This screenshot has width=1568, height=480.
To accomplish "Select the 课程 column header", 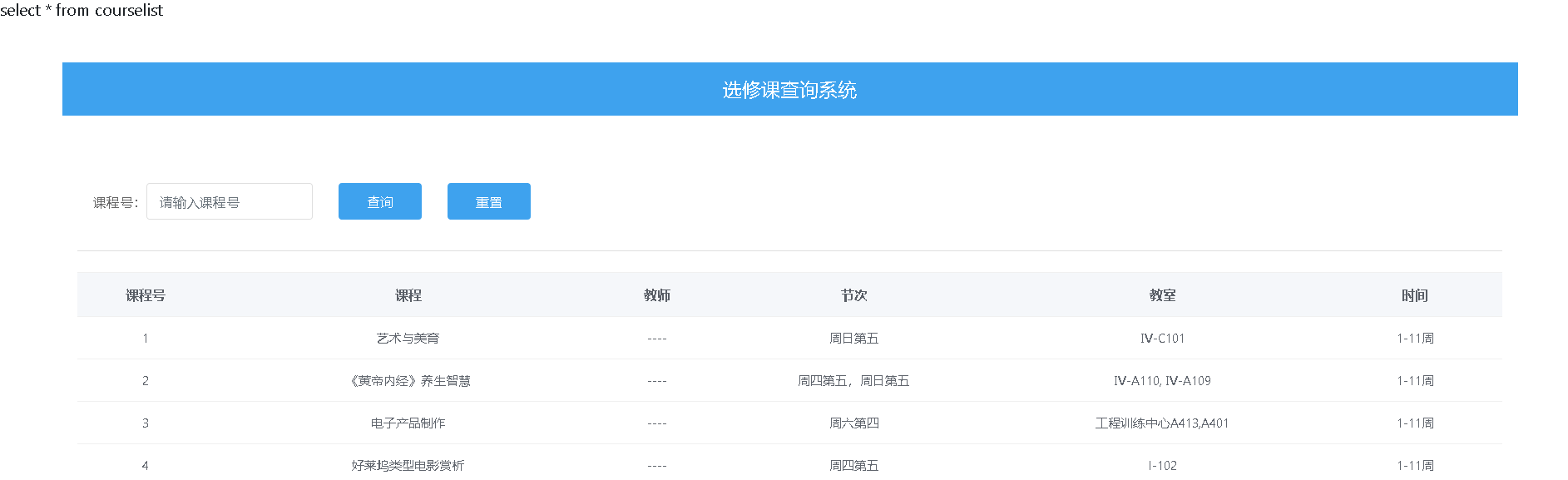I will [408, 295].
